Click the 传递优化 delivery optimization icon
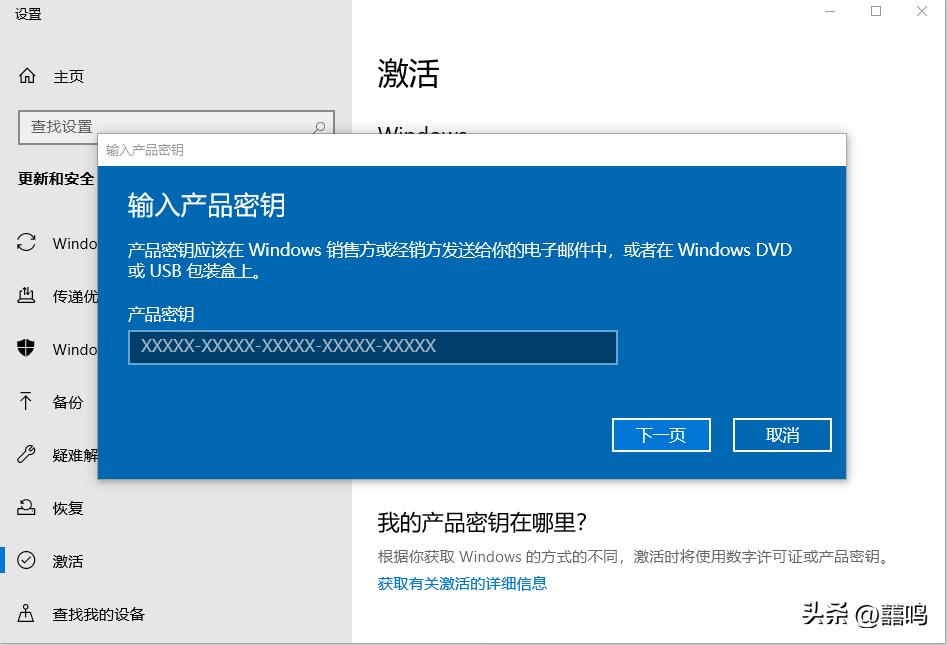Image resolution: width=947 pixels, height=645 pixels. pyautogui.click(x=27, y=296)
